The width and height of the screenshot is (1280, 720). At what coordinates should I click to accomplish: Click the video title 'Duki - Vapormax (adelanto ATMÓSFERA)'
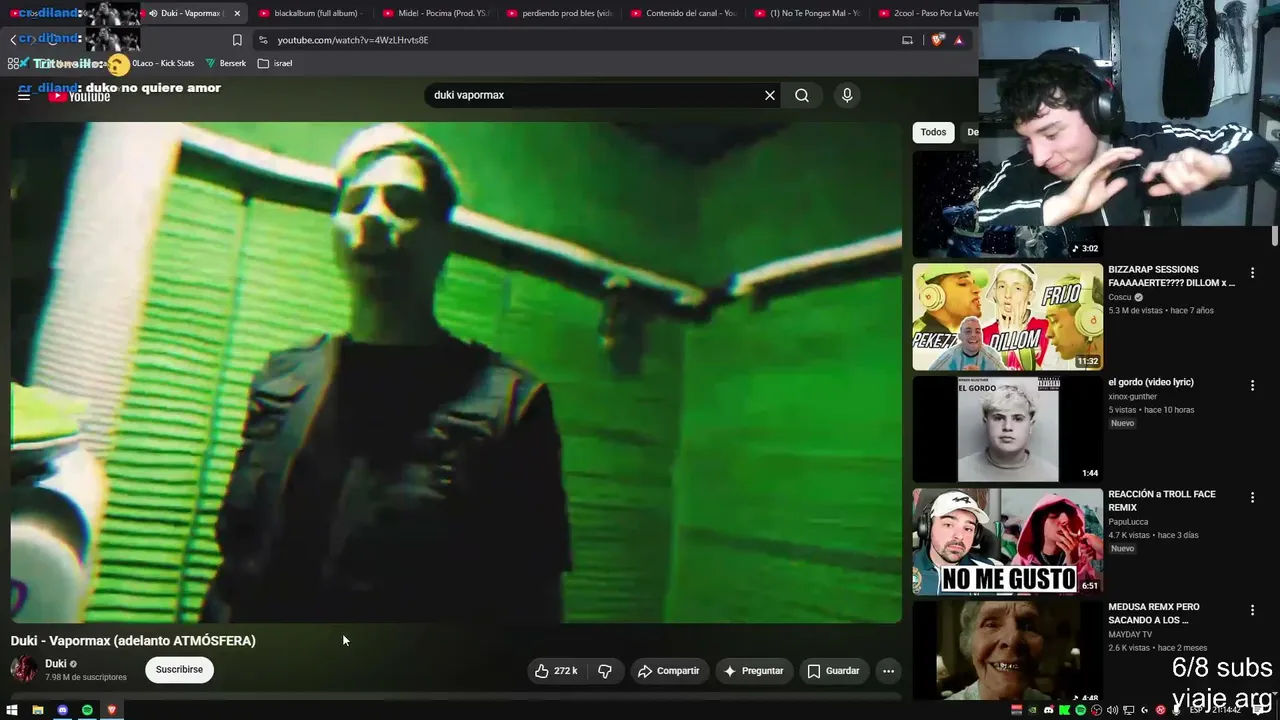click(x=133, y=641)
